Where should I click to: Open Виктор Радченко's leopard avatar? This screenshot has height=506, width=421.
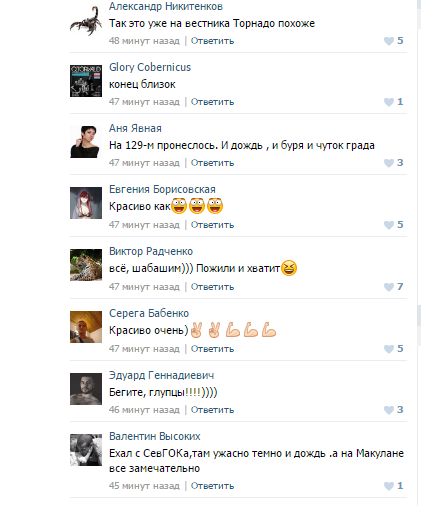[x=86, y=265]
